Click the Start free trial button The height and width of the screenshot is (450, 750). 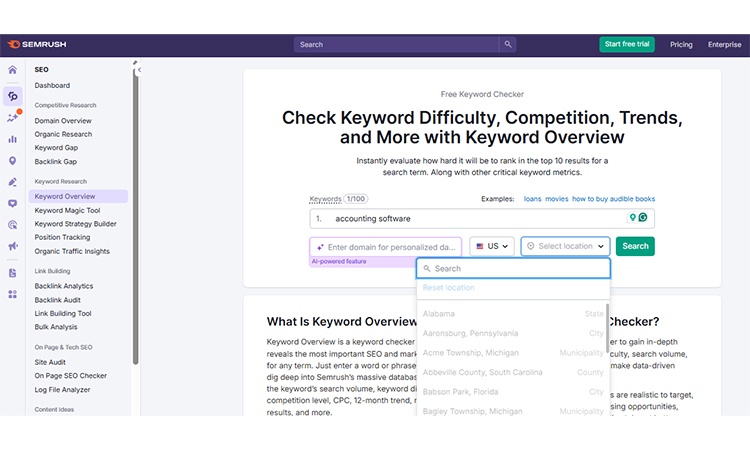pyautogui.click(x=627, y=44)
